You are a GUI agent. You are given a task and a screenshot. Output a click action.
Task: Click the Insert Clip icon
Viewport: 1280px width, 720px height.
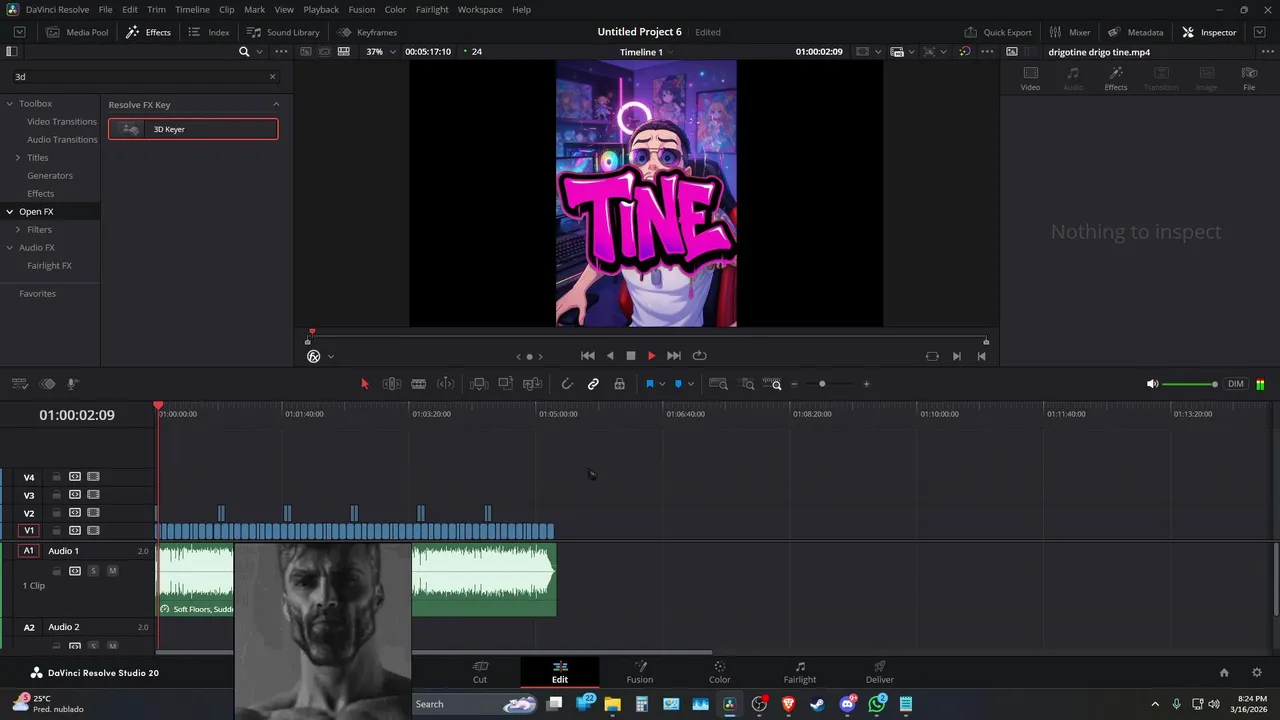[x=479, y=384]
